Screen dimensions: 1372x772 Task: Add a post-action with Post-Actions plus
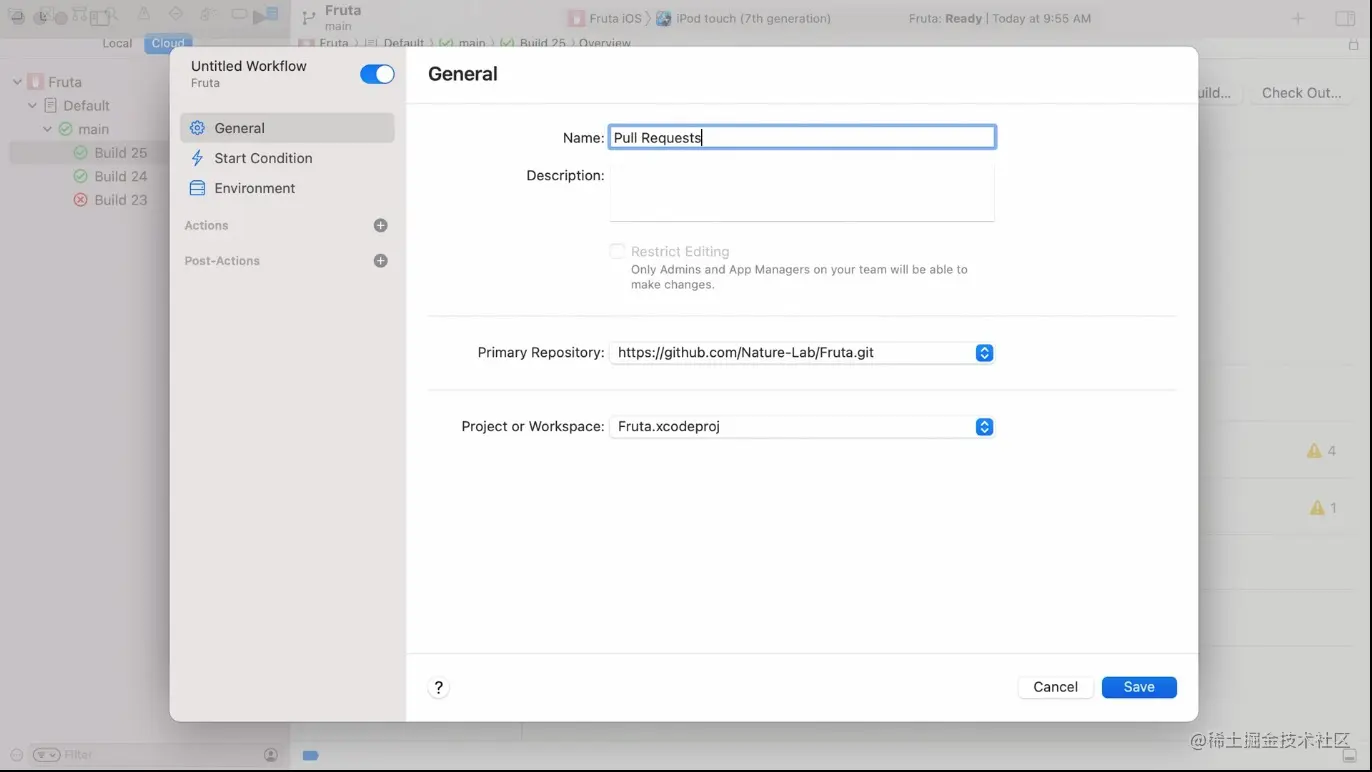pyautogui.click(x=380, y=261)
